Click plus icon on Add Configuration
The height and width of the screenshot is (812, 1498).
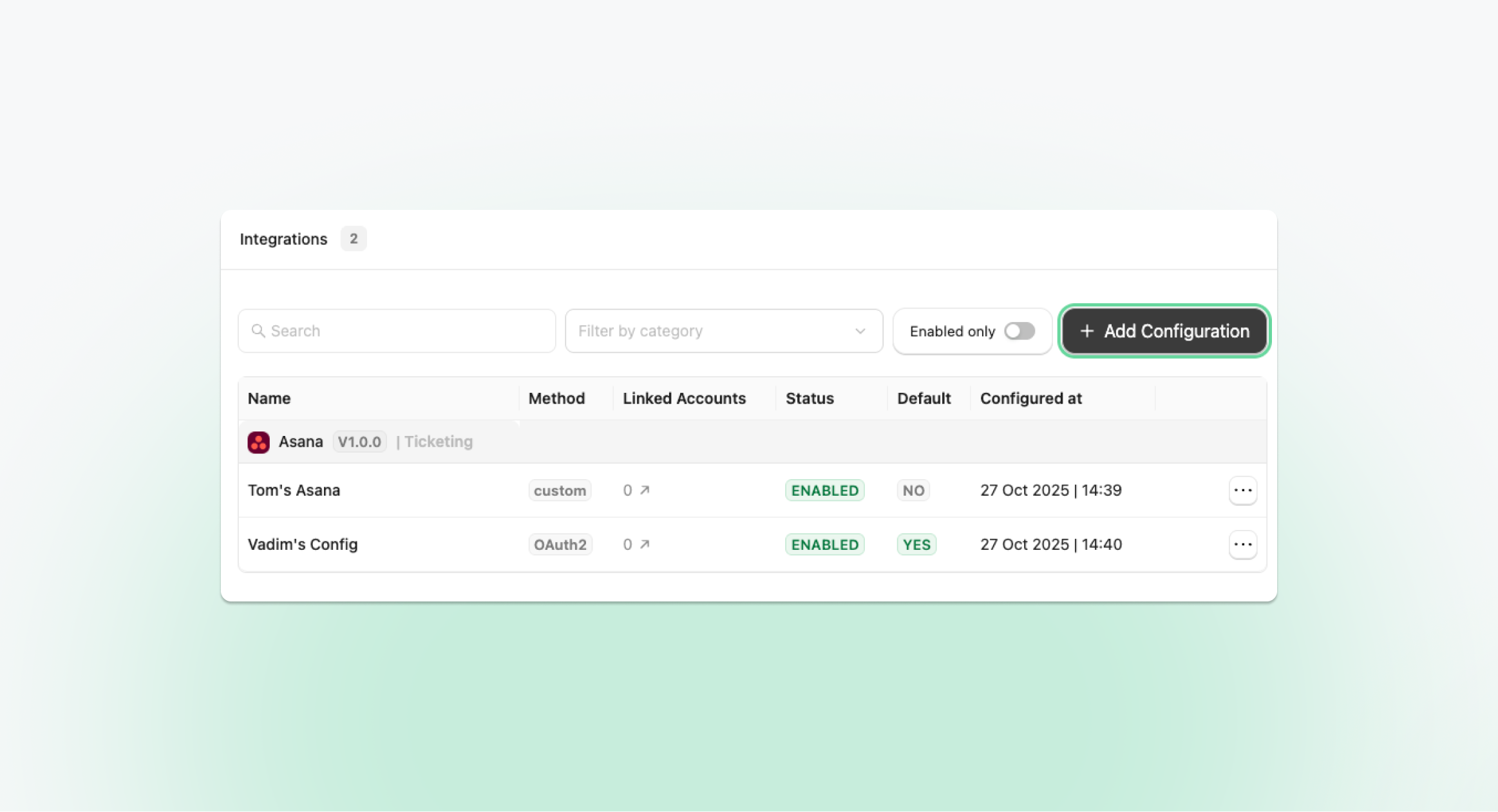(x=1087, y=331)
